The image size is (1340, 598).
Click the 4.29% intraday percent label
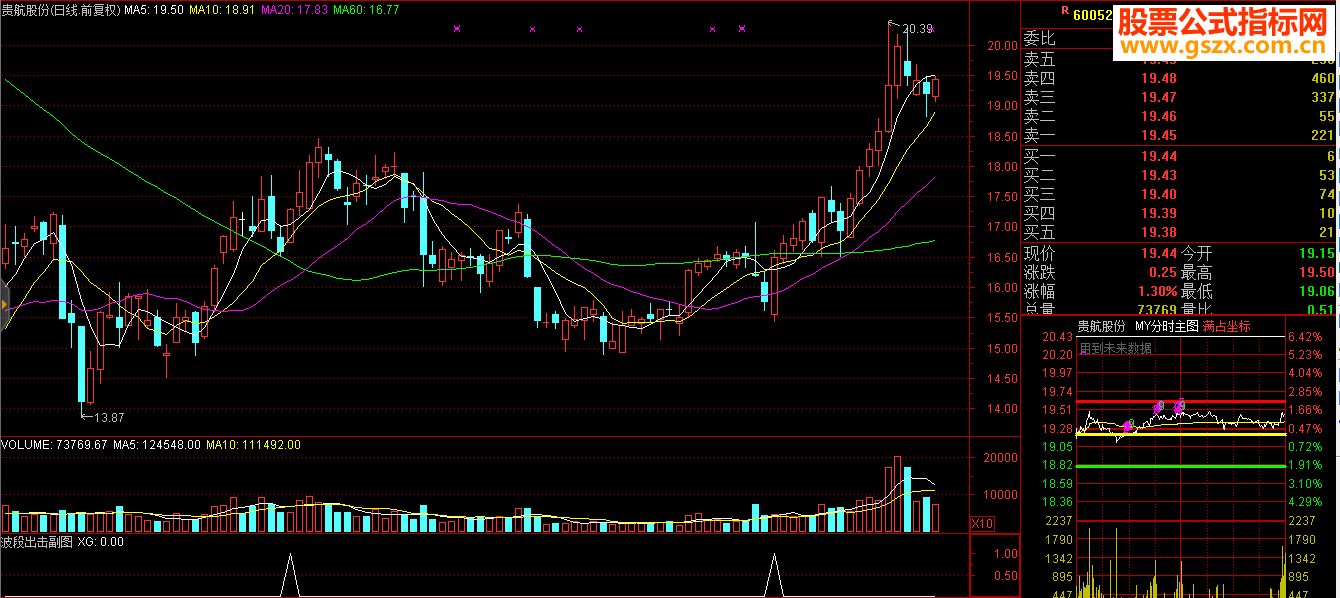click(1305, 502)
